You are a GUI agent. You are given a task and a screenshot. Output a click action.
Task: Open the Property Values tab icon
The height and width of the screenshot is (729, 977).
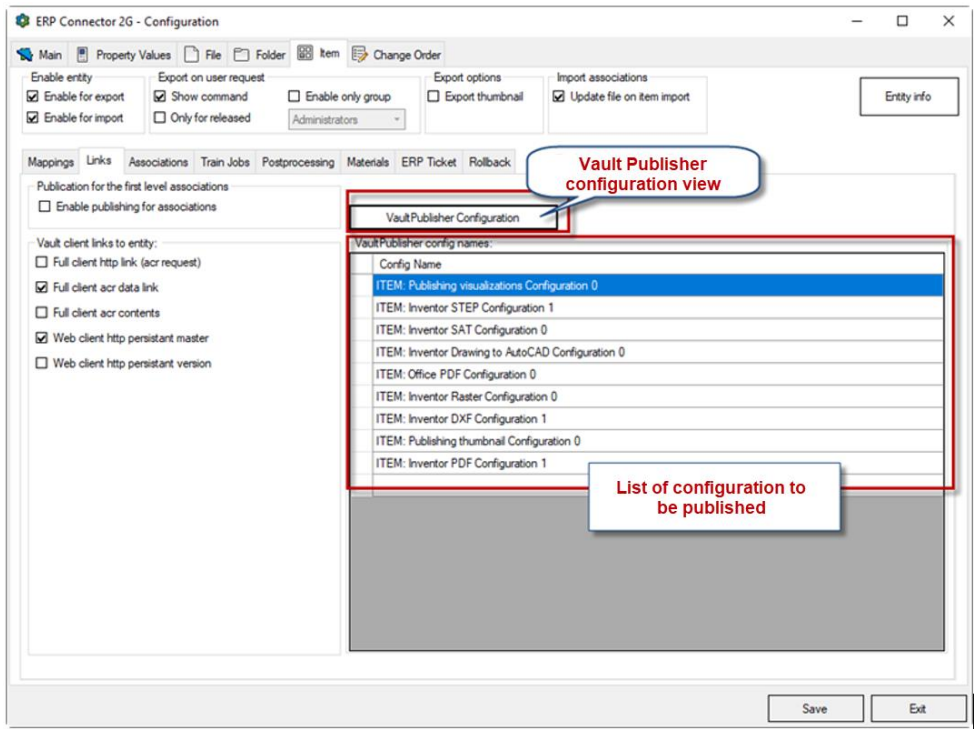pos(83,55)
